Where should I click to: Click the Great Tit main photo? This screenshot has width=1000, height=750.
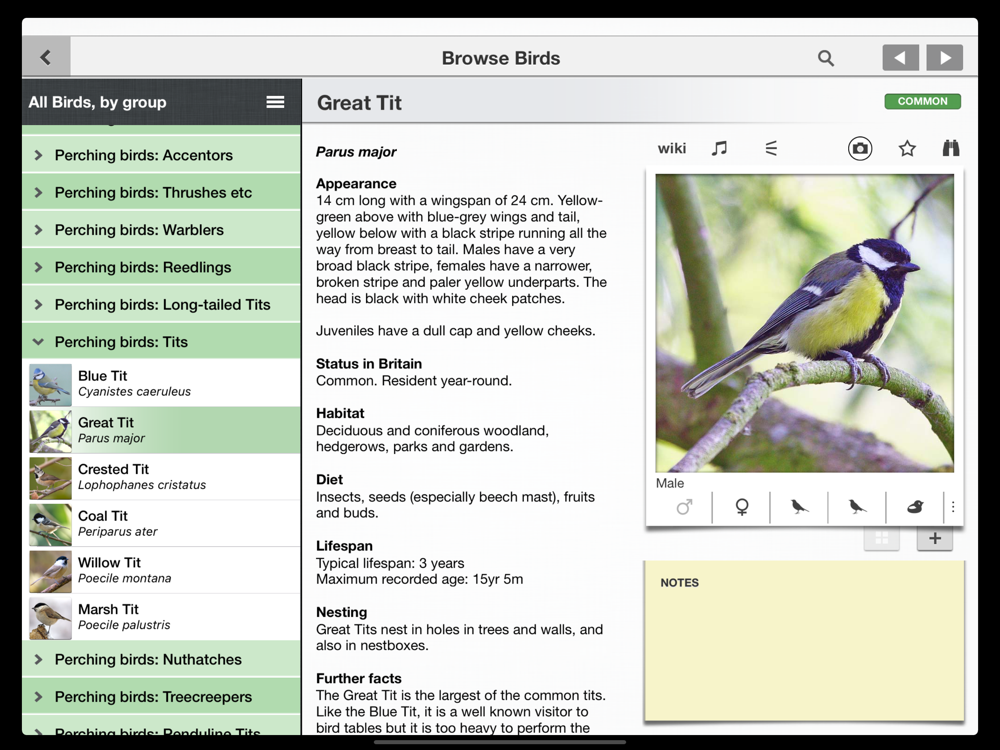tap(804, 323)
